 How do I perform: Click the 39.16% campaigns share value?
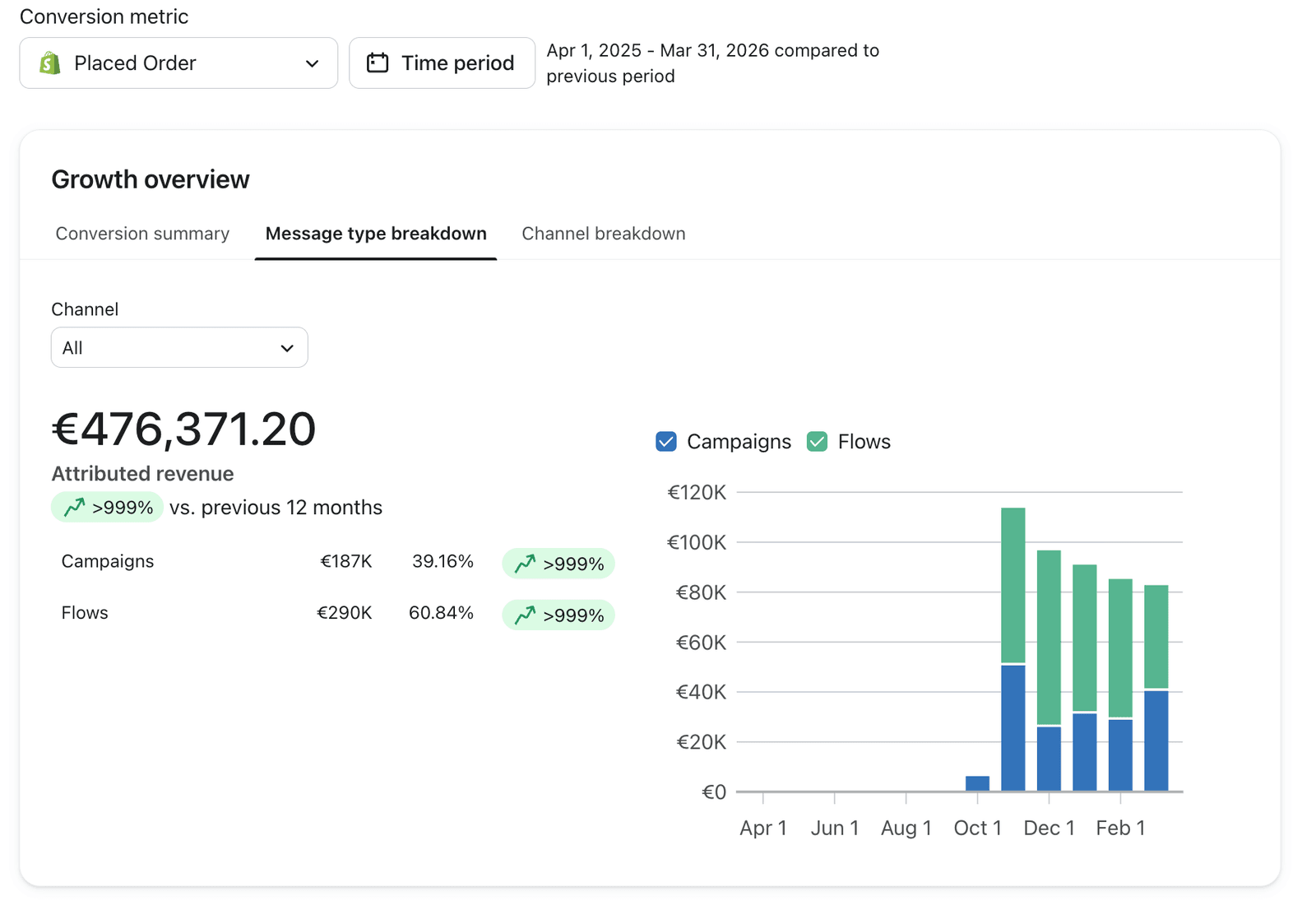point(443,561)
